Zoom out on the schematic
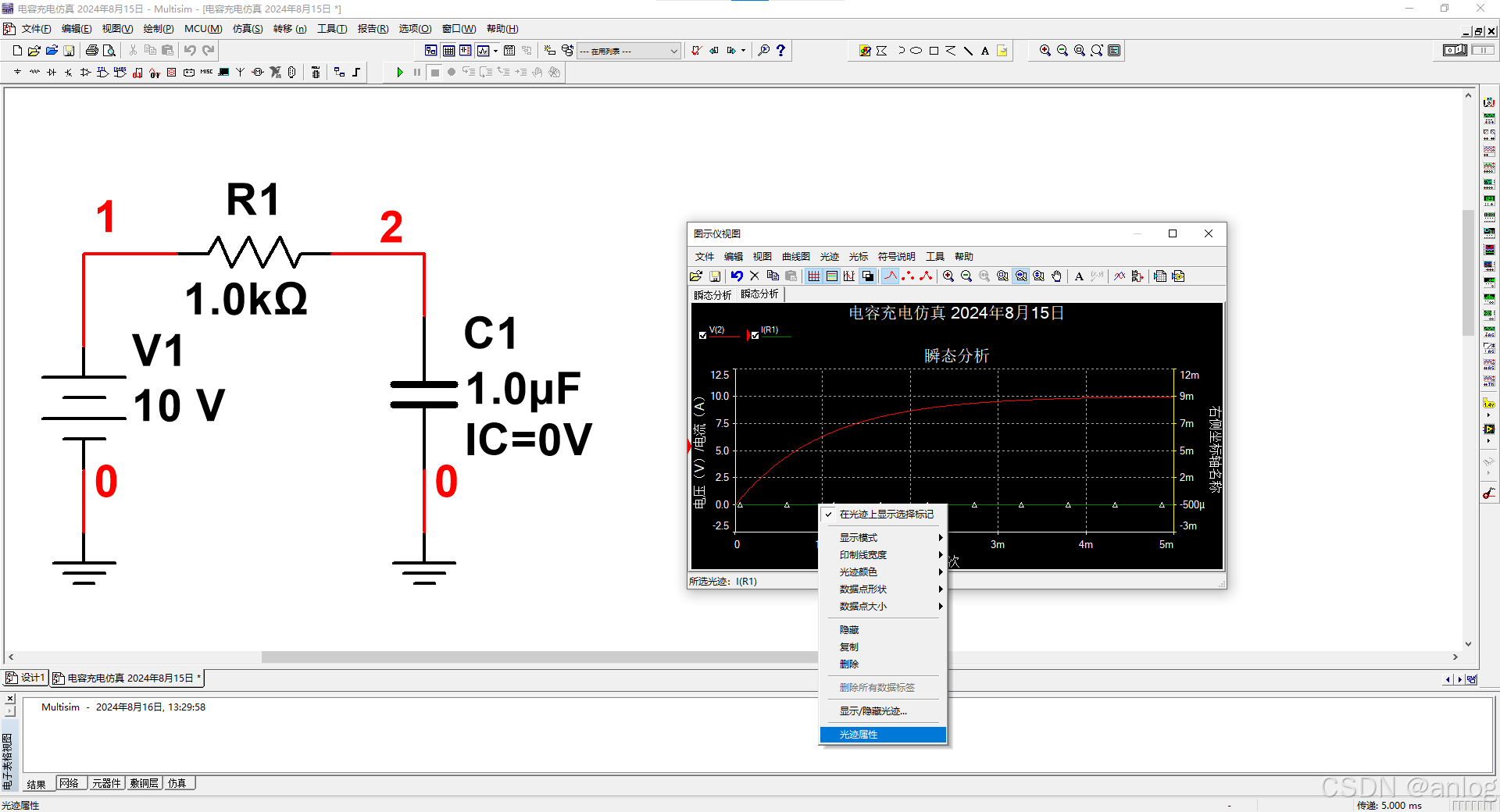 (x=1062, y=51)
